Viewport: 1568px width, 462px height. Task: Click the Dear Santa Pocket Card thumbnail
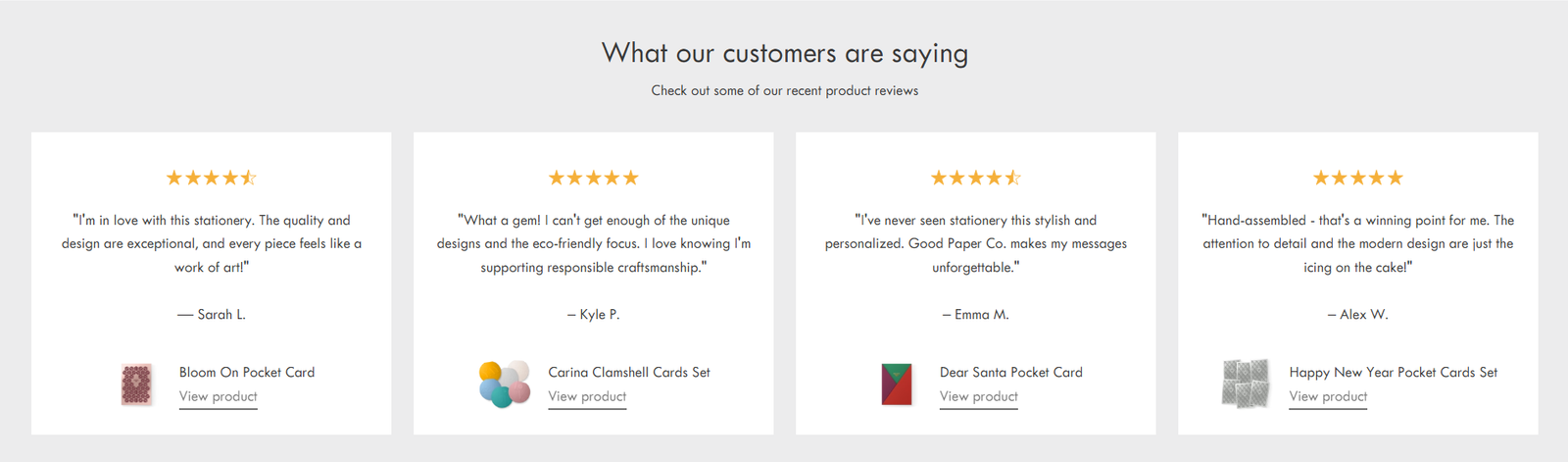pyautogui.click(x=897, y=385)
